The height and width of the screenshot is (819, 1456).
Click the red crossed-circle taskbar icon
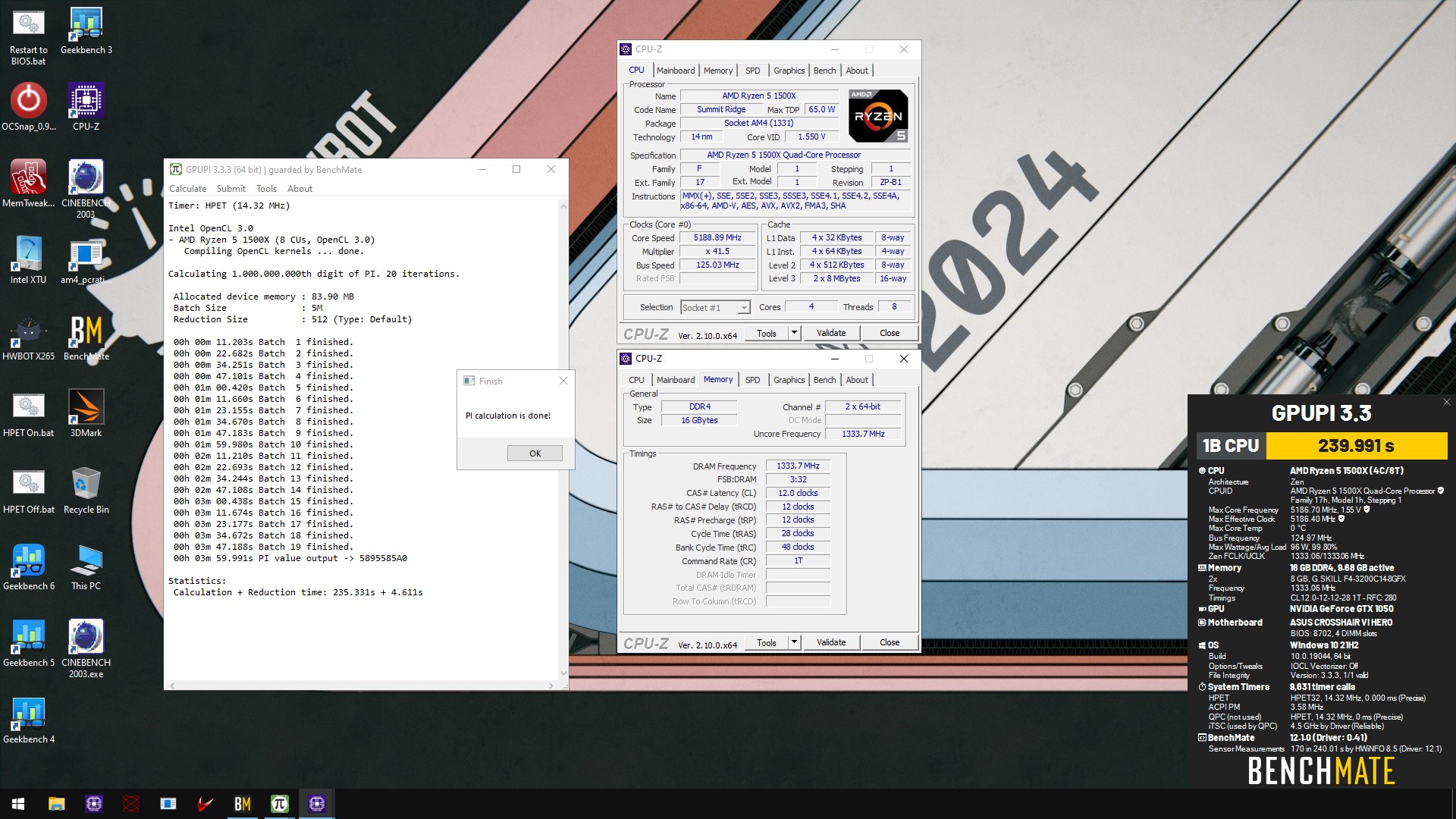click(x=131, y=804)
